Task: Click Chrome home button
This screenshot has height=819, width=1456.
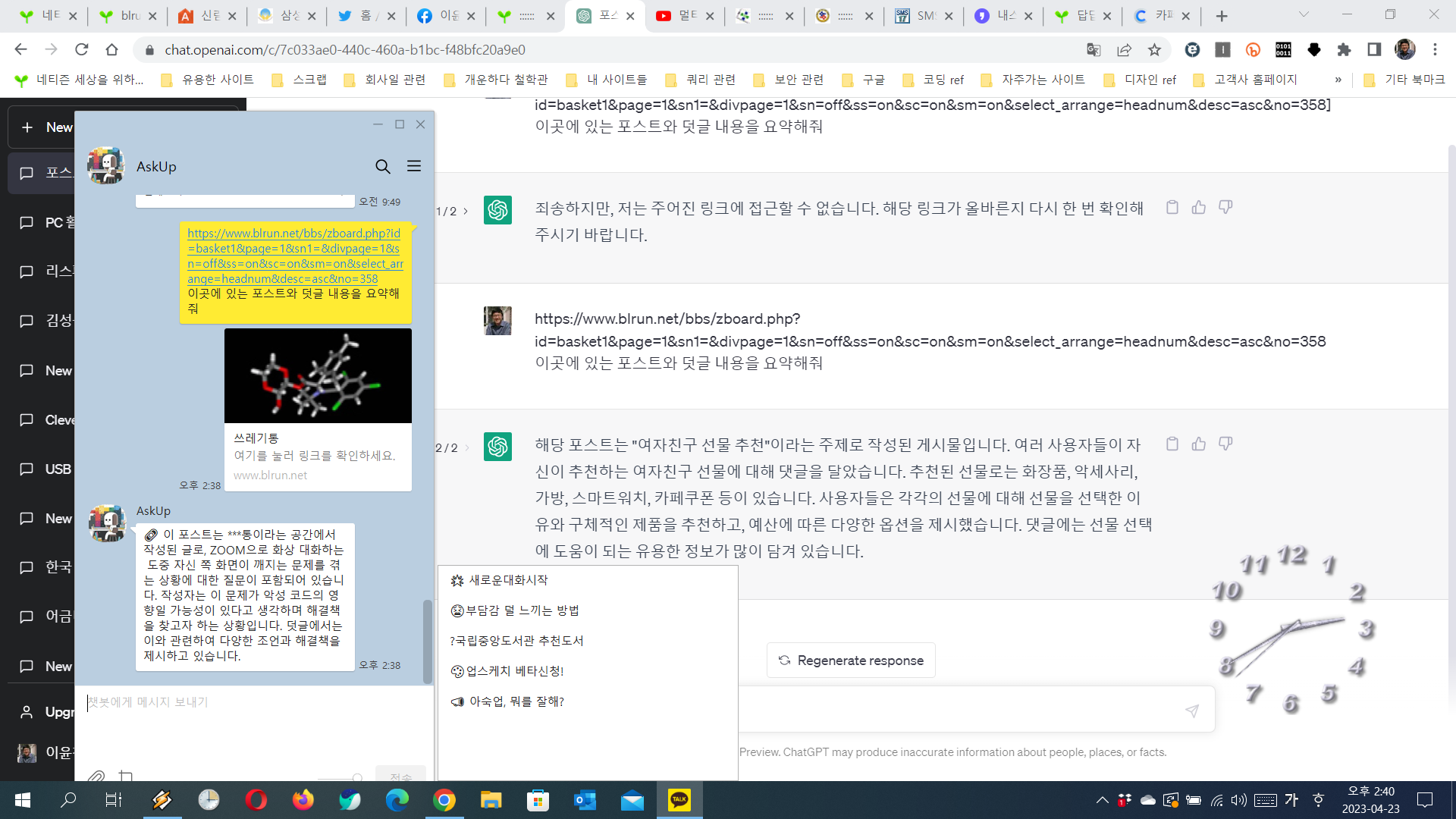Action: [x=111, y=49]
